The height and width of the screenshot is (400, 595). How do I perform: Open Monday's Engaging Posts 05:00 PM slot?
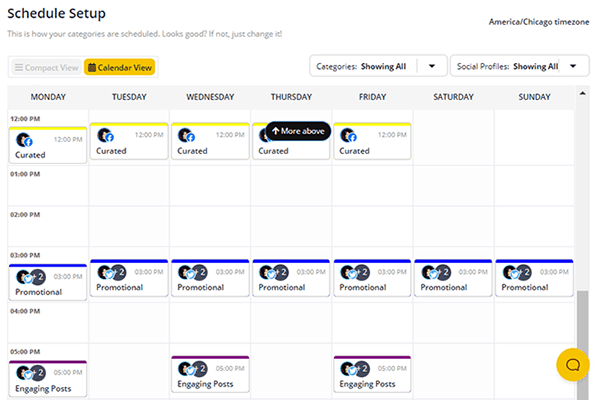[48, 379]
